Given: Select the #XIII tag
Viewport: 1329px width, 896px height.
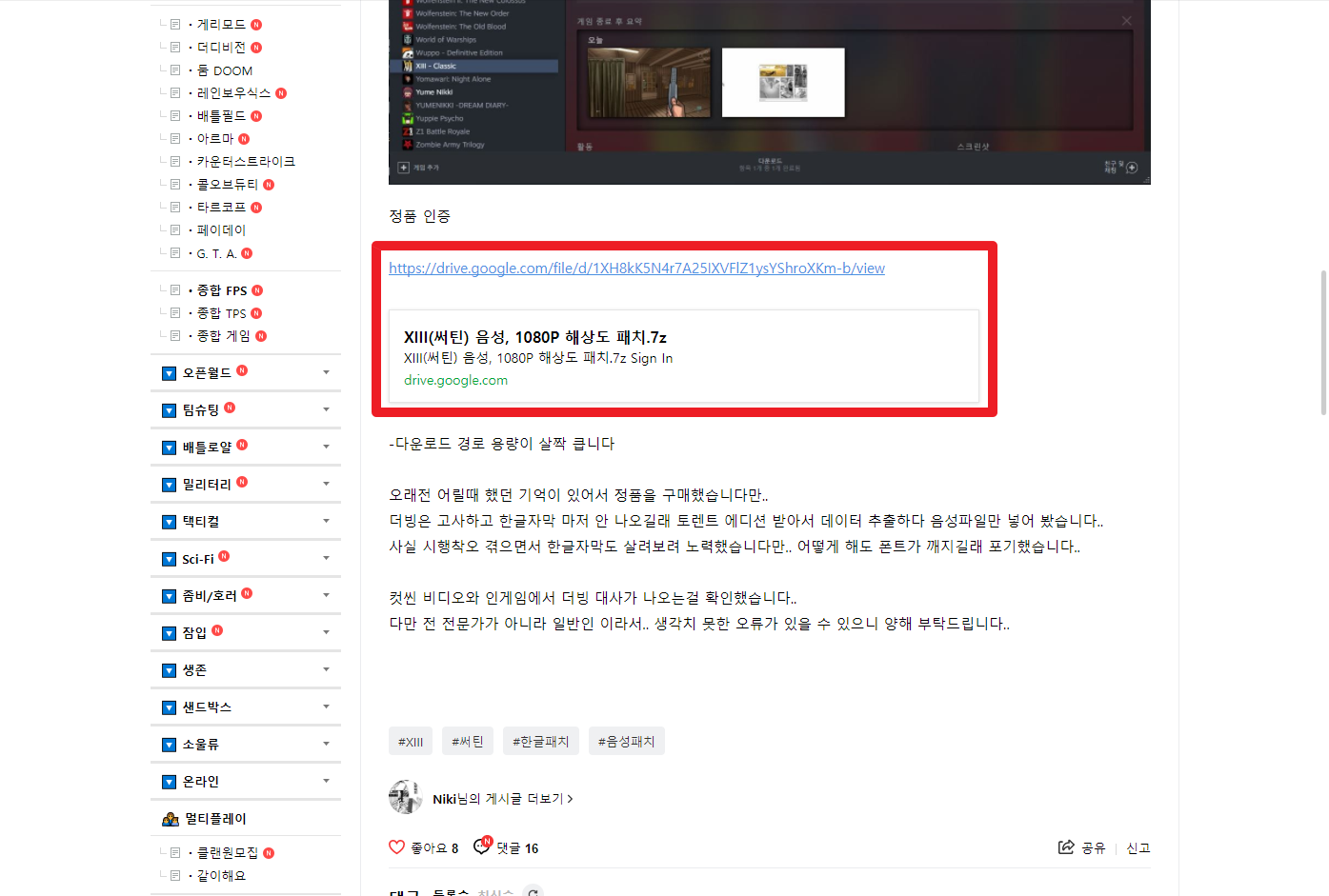Looking at the screenshot, I should [x=411, y=741].
